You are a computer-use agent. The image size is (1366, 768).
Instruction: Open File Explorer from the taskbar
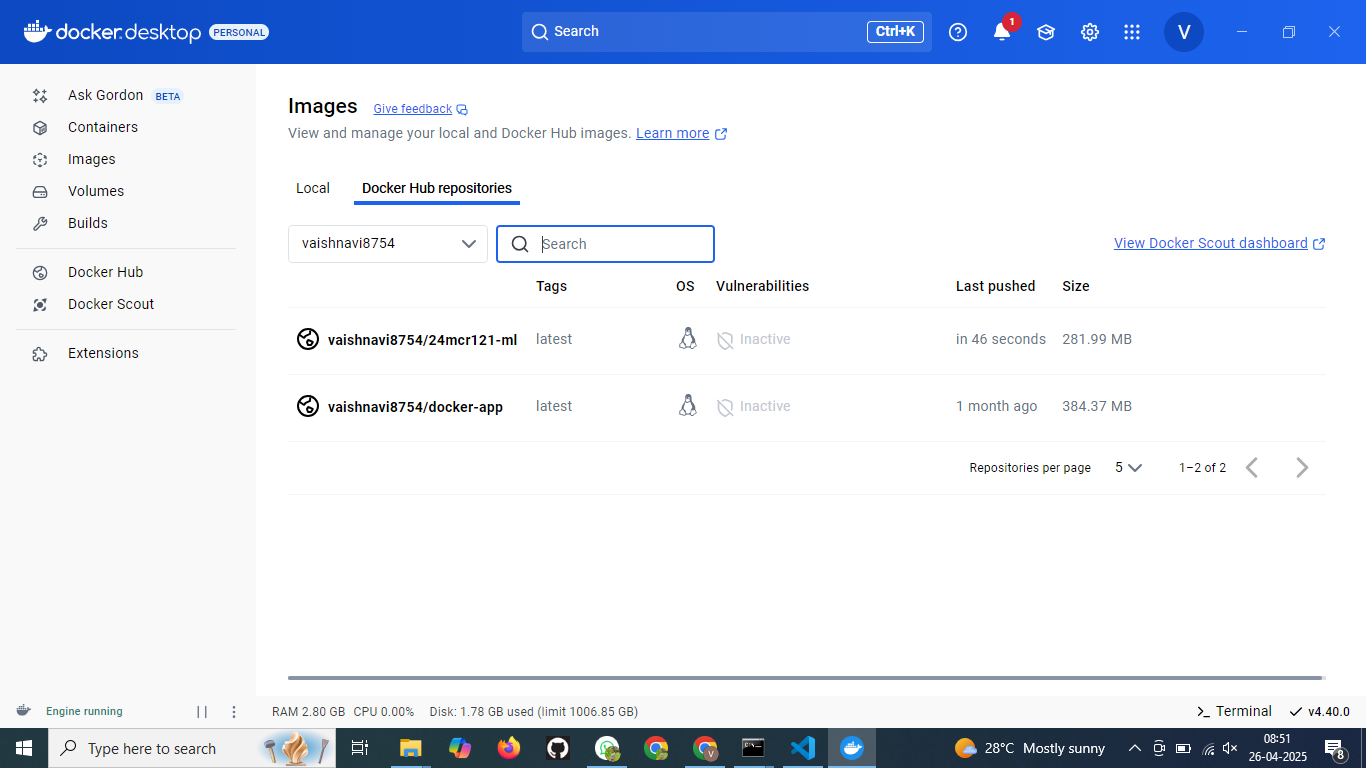click(410, 748)
